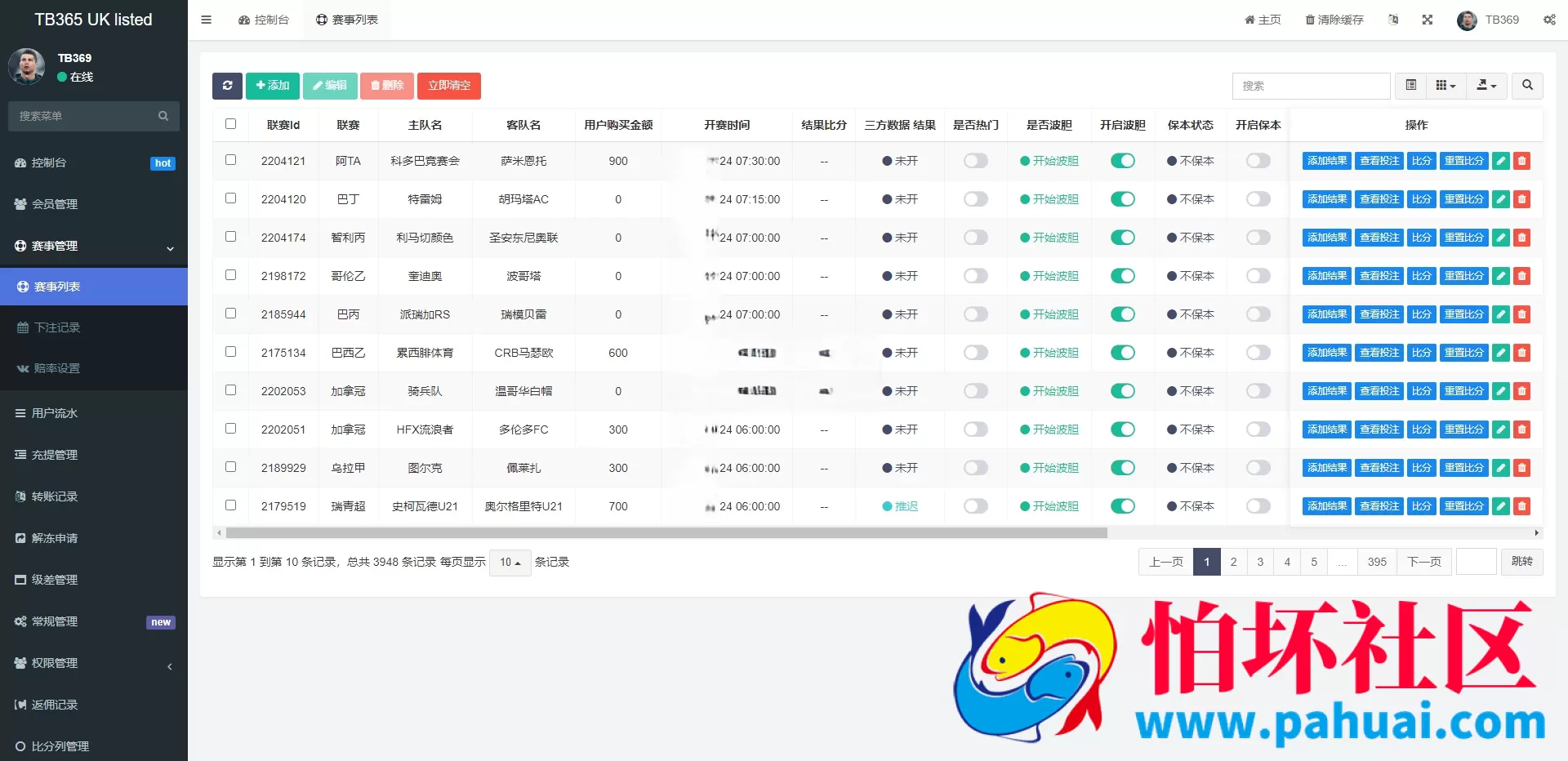Check the row checkbox for 2179519
The image size is (1568, 761).
pos(230,505)
